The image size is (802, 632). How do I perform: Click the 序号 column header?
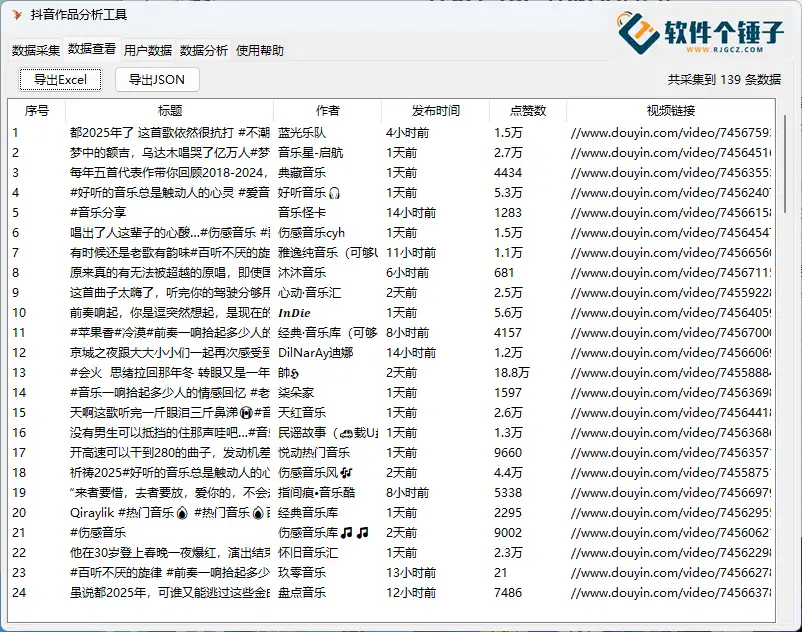pyautogui.click(x=37, y=110)
